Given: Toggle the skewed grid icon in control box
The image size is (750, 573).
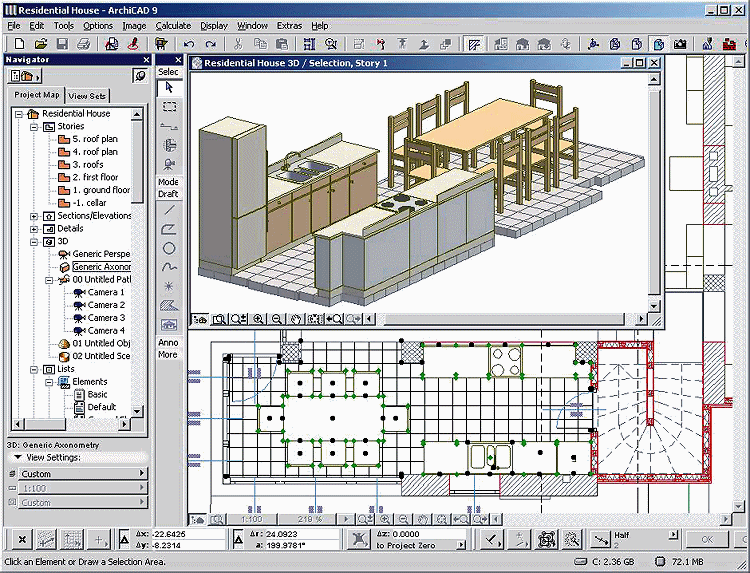Looking at the screenshot, I should pos(47,540).
